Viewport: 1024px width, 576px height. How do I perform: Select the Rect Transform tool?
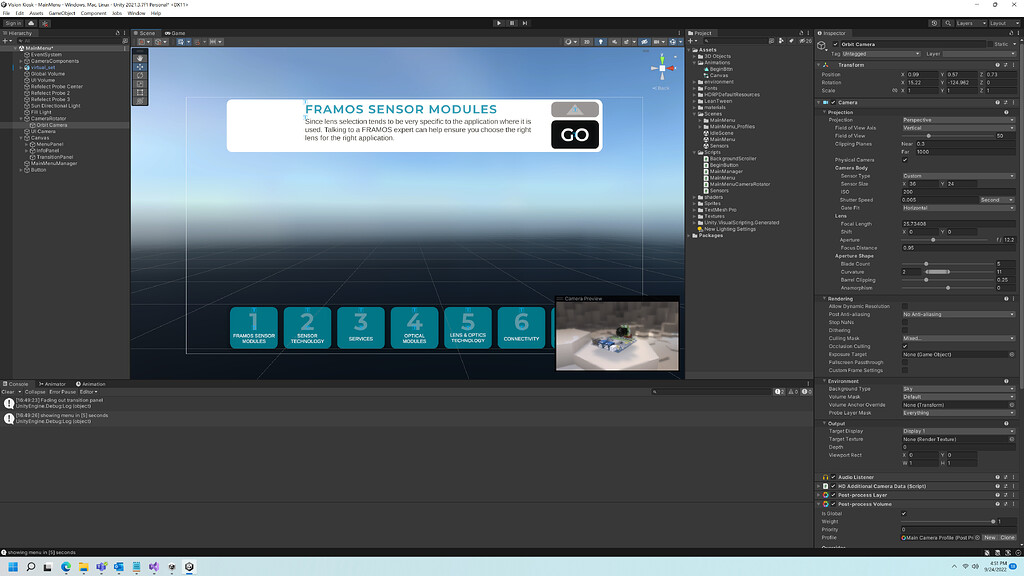tap(138, 91)
